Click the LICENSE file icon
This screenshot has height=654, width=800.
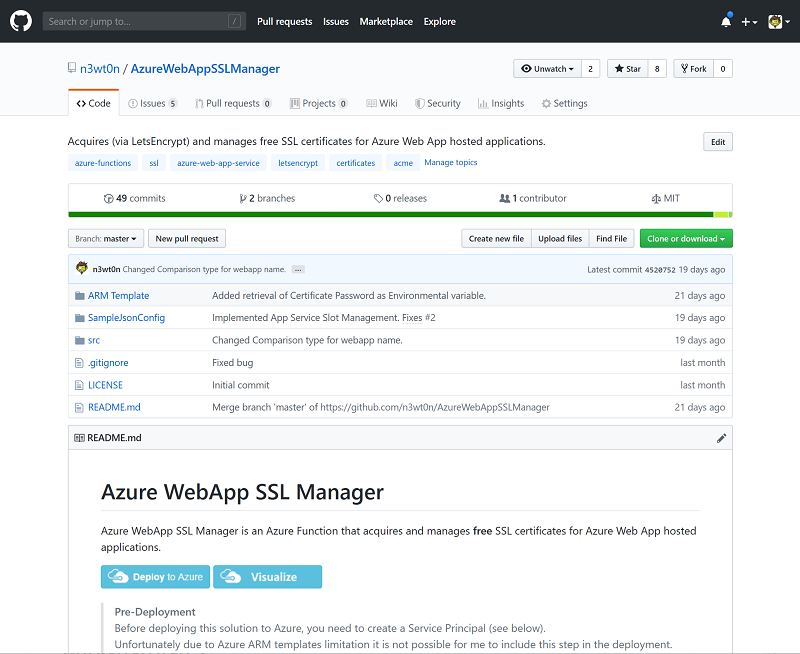(79, 385)
